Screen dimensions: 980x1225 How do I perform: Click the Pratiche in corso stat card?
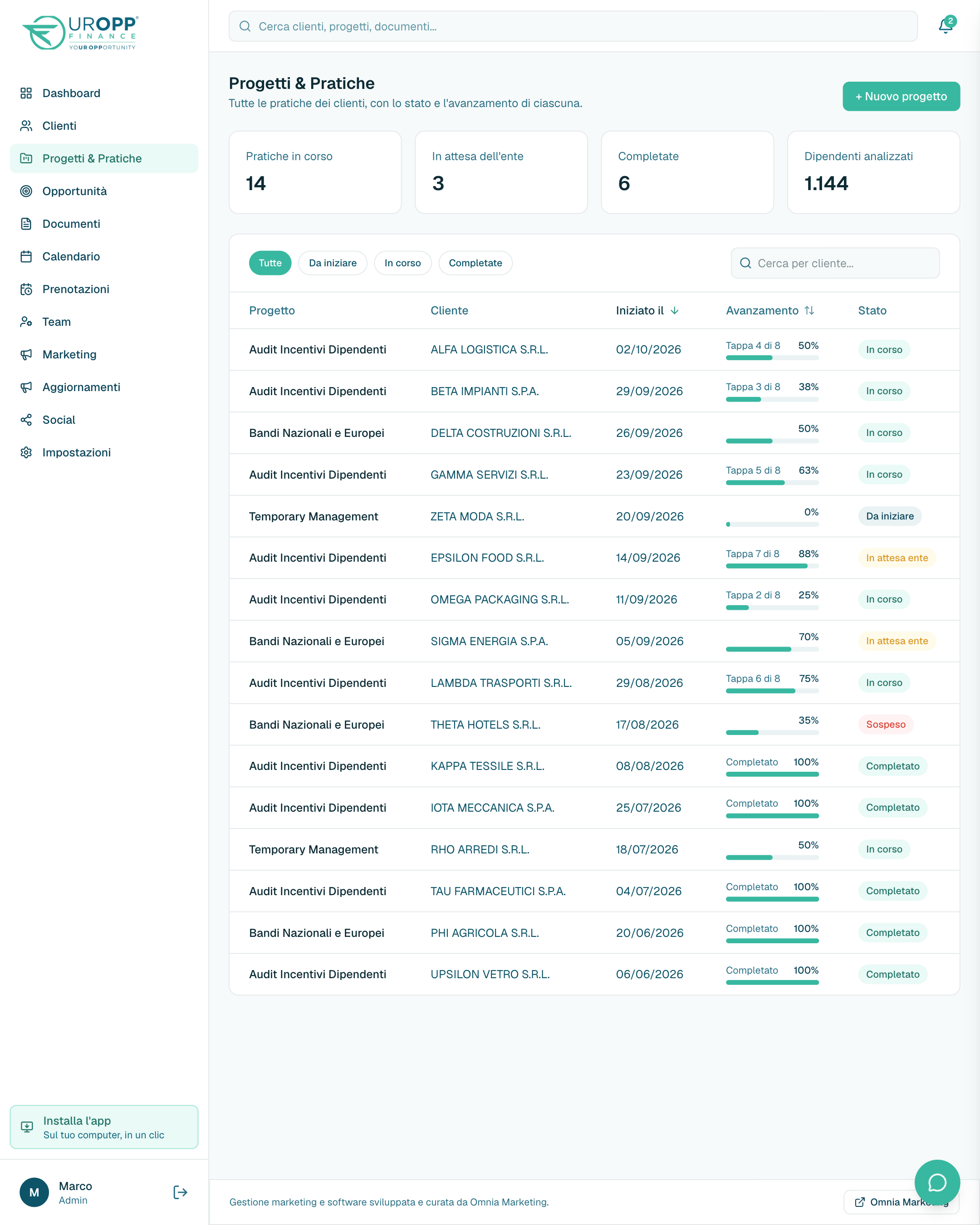tap(315, 172)
